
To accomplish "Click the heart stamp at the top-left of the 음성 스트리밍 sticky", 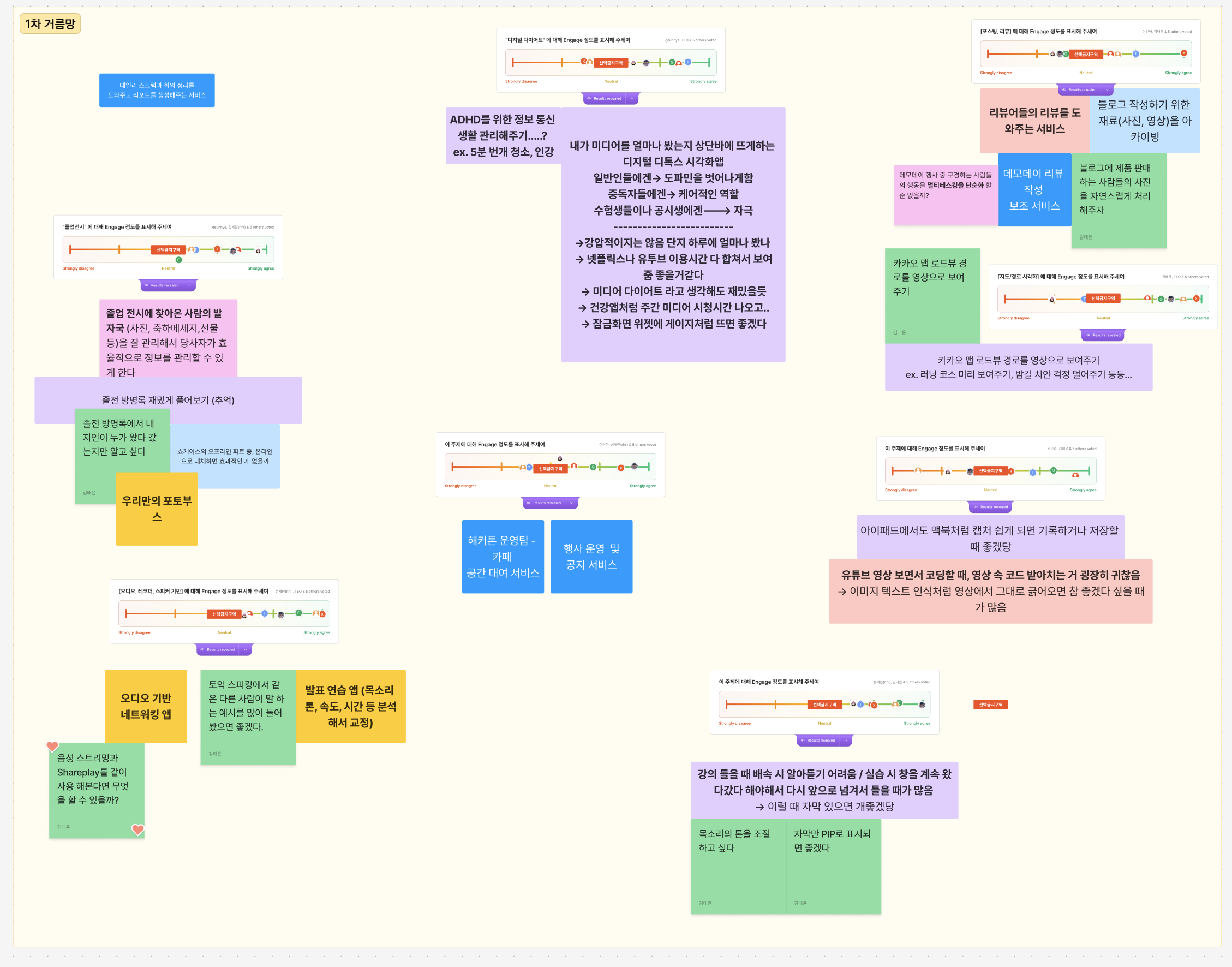I will [x=52, y=746].
